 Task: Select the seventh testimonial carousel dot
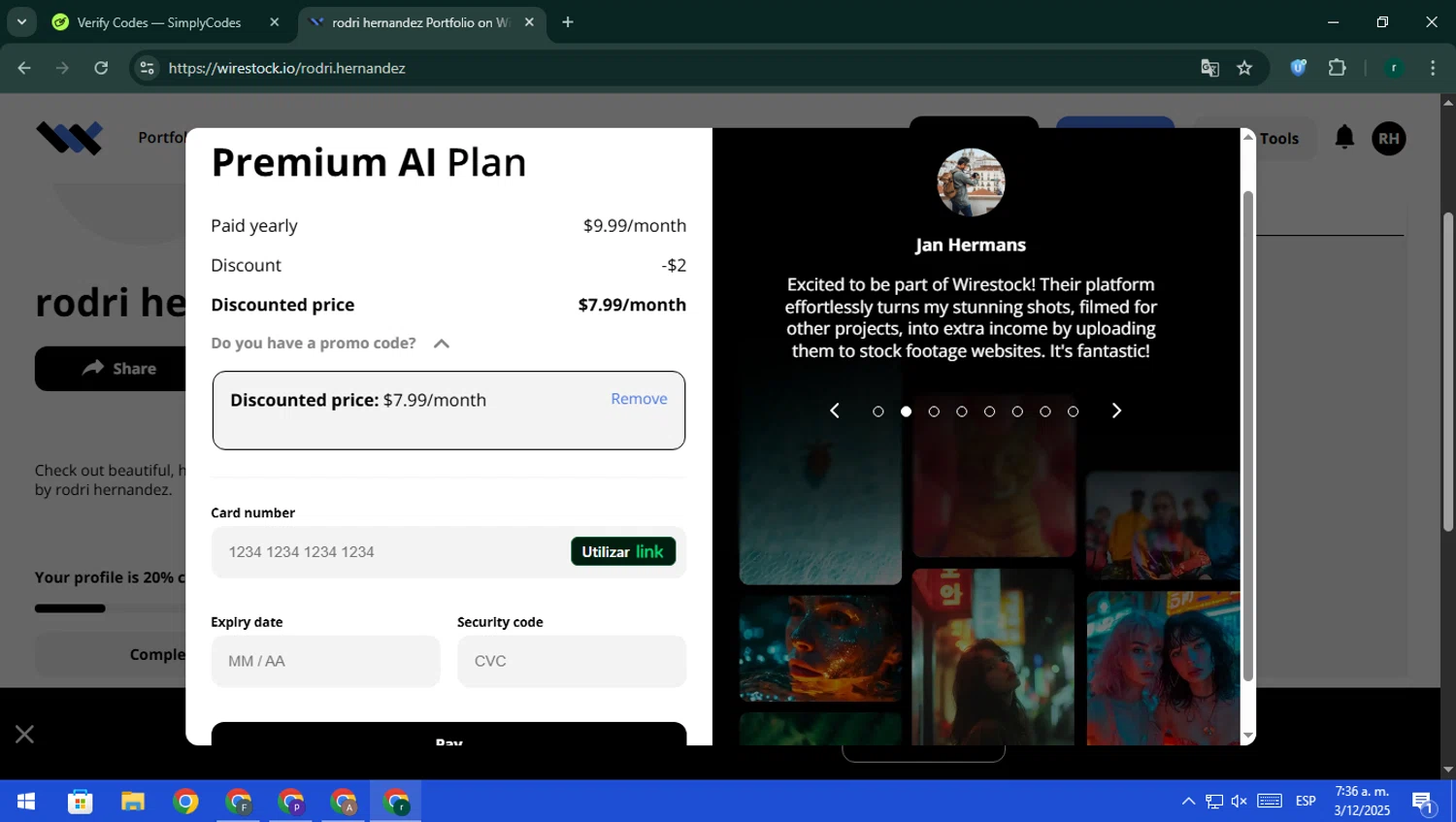(x=1045, y=411)
